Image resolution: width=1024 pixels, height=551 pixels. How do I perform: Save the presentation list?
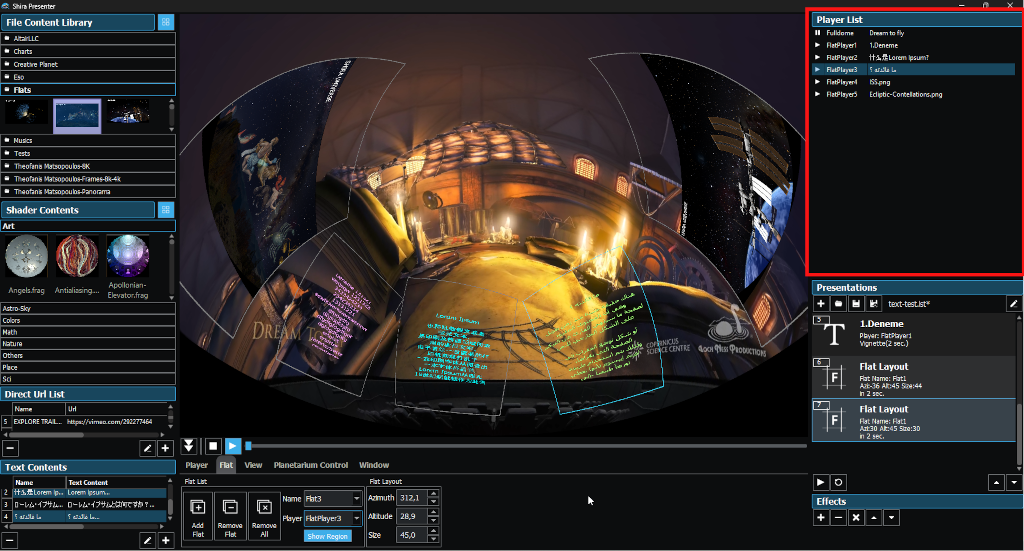click(856, 304)
